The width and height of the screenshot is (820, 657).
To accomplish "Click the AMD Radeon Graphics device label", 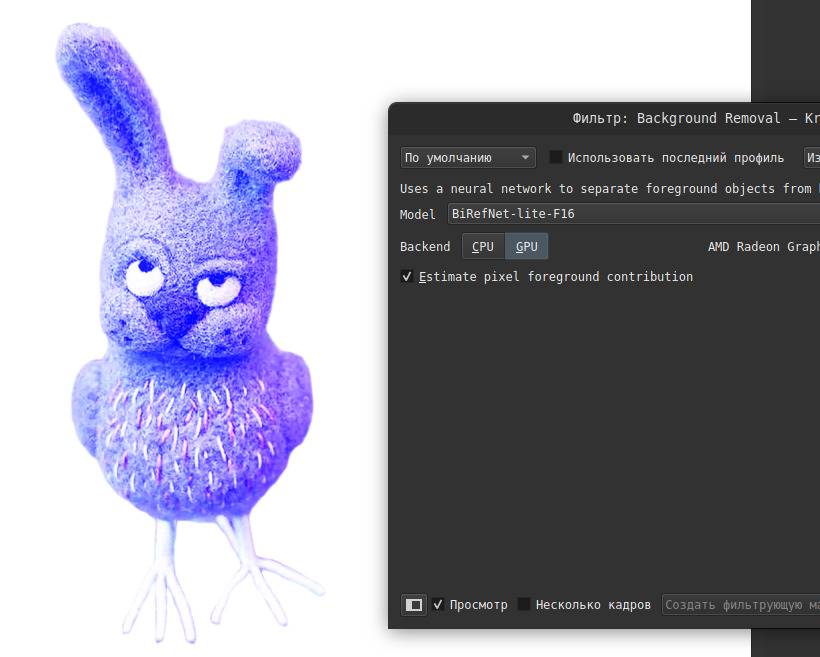I will [x=764, y=247].
